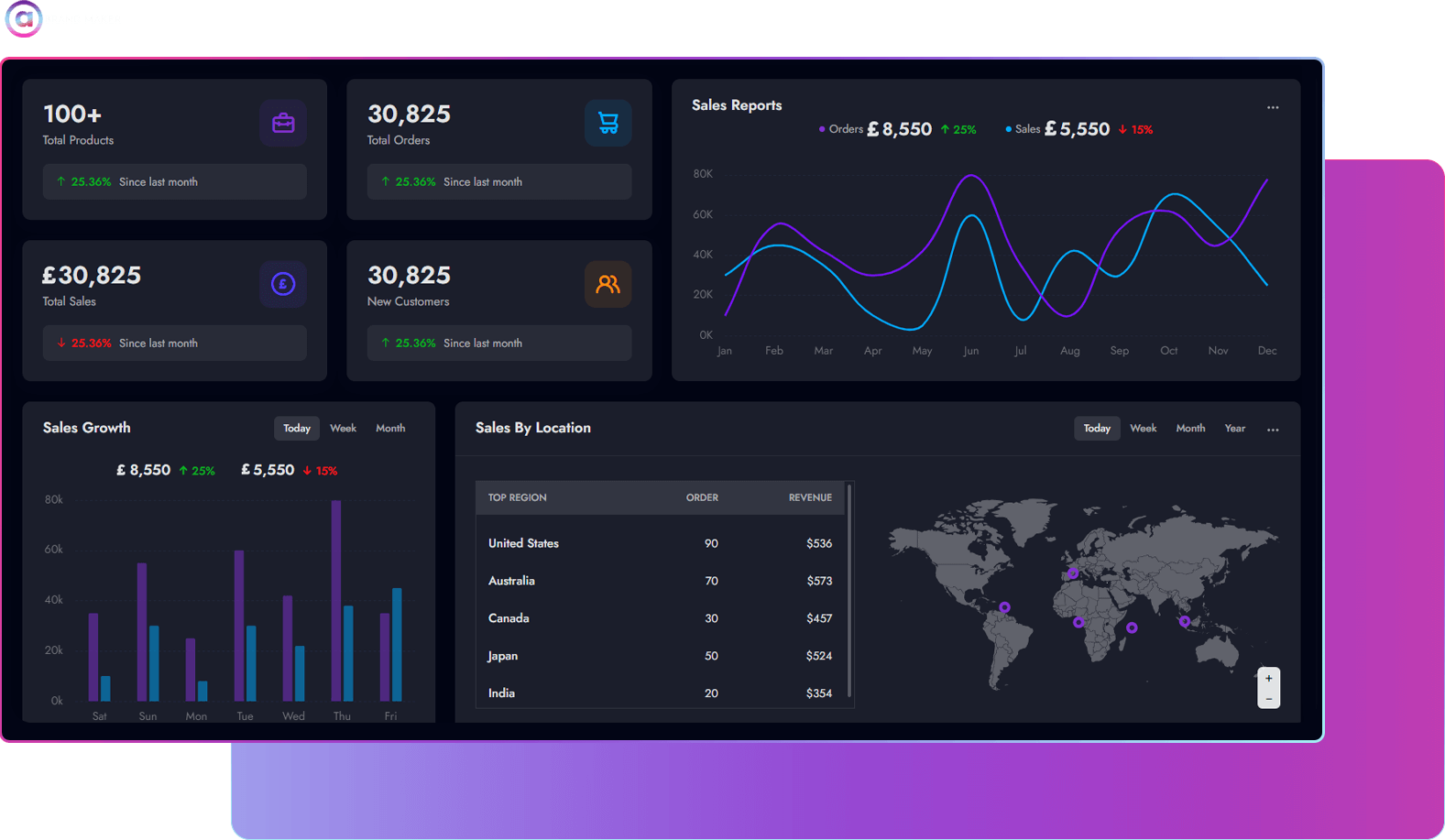Click the $524 revenue cell
Image resolution: width=1445 pixels, height=840 pixels.
pos(819,656)
